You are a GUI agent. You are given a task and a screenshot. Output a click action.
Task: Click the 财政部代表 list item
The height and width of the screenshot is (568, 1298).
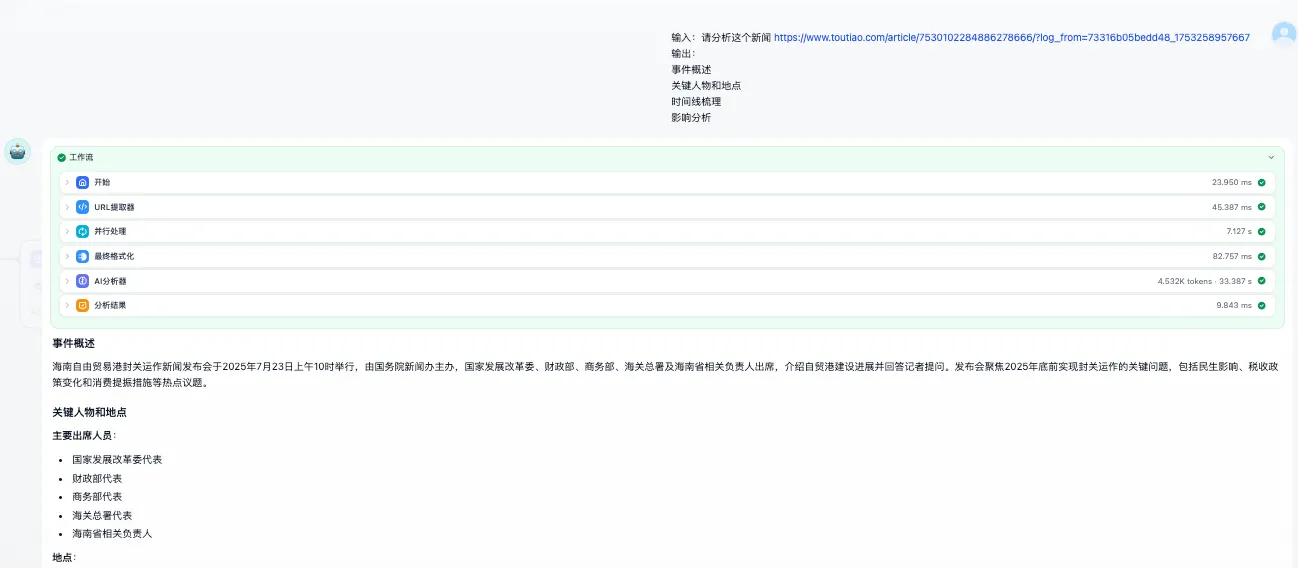click(x=97, y=478)
